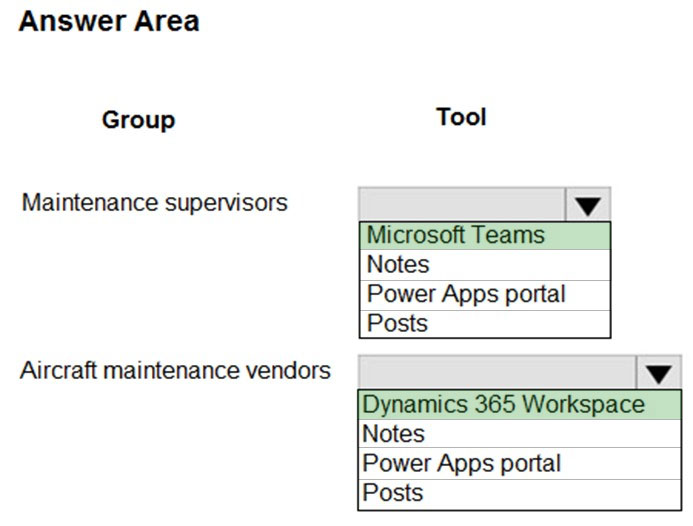Pick Power Apps portal for Maintenance supervisors
This screenshot has height=526, width=693.
click(x=485, y=295)
